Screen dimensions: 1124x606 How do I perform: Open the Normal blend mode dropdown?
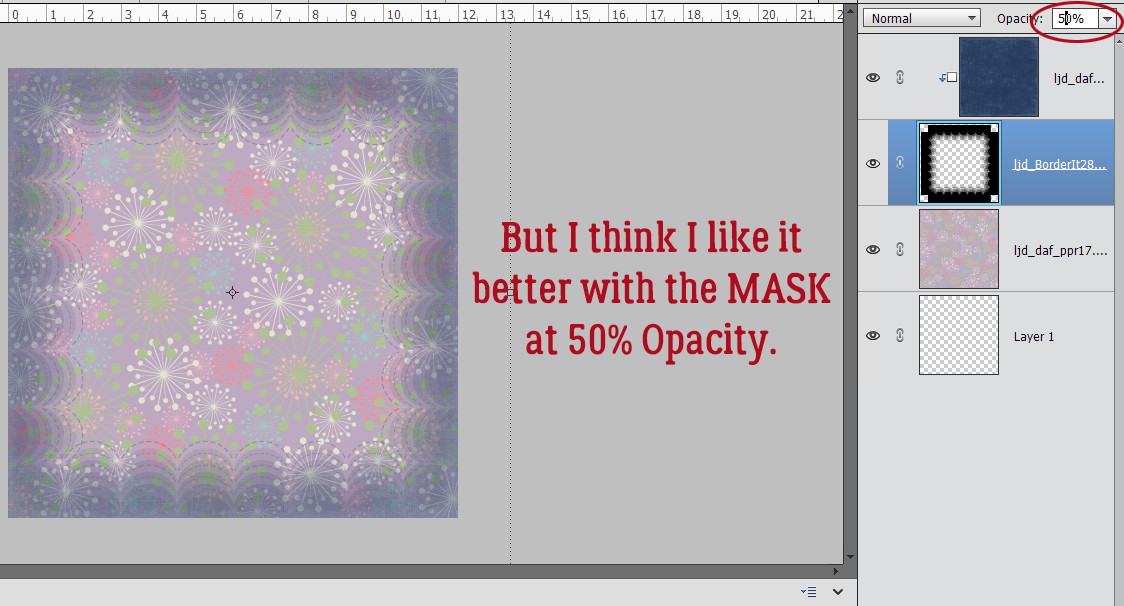(x=921, y=19)
